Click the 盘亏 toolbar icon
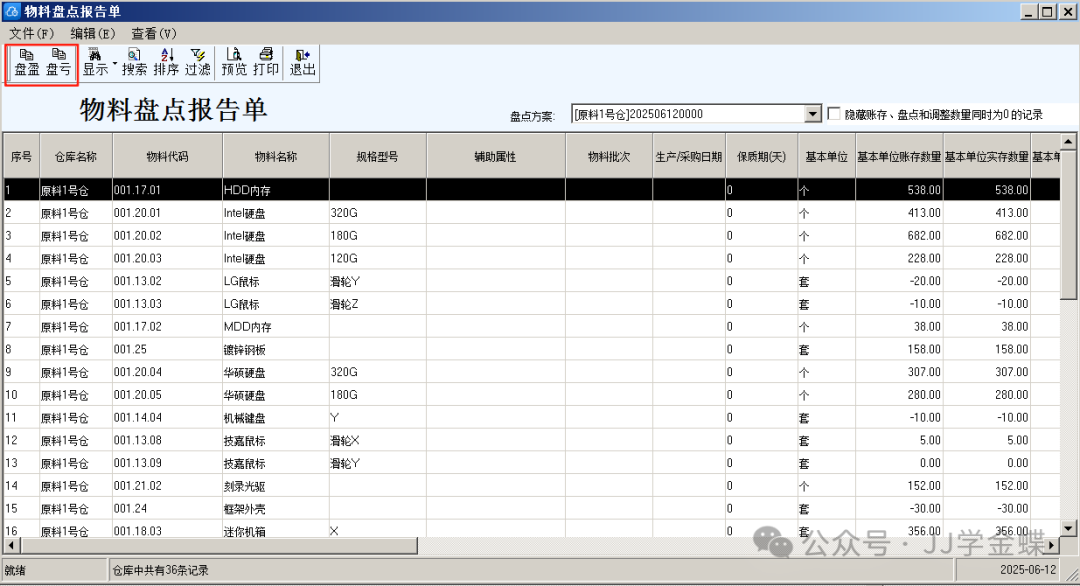 pyautogui.click(x=59, y=62)
